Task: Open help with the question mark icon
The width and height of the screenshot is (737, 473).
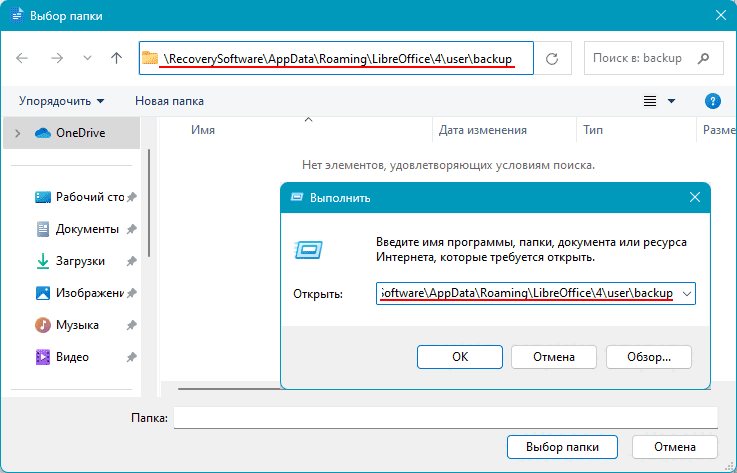Action: (x=713, y=101)
